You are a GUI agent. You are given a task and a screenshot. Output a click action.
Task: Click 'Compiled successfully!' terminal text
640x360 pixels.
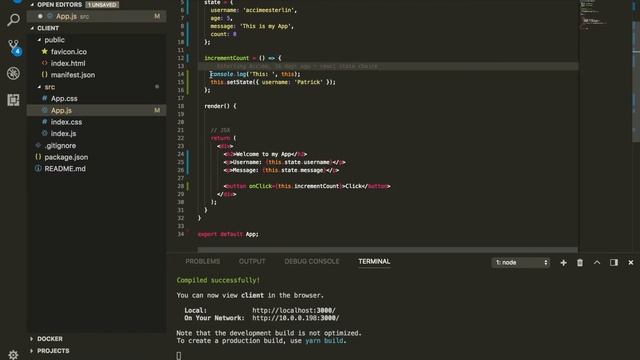(x=218, y=280)
